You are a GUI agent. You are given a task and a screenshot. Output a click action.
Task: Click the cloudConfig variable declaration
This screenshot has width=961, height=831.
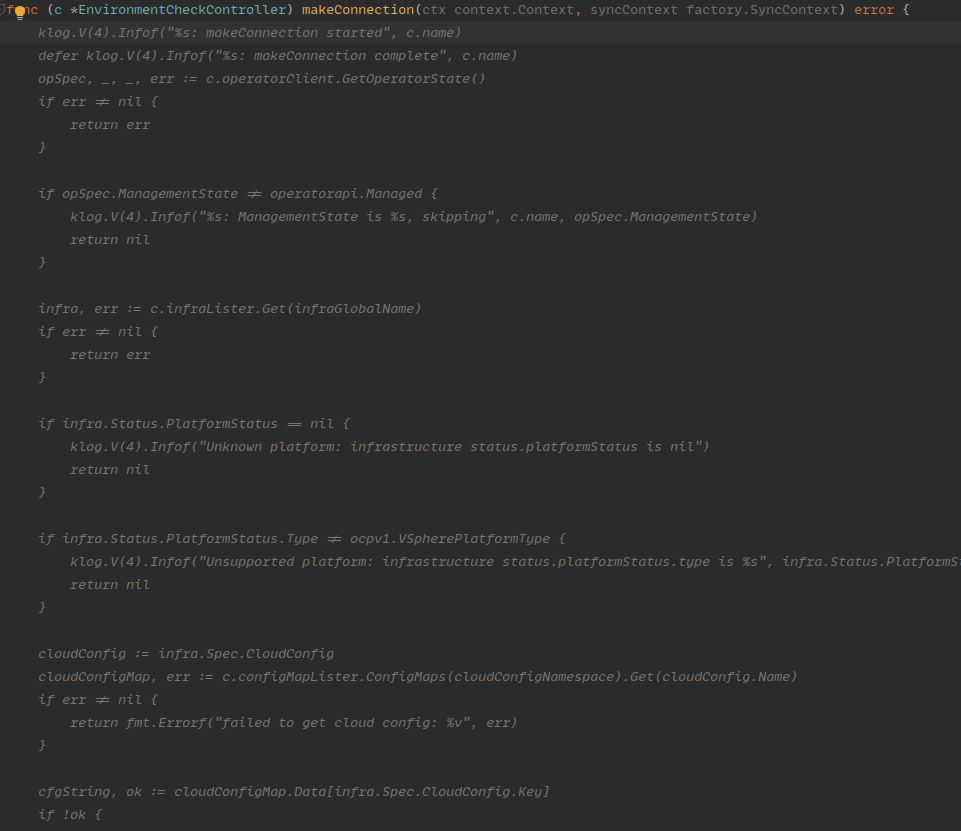(x=82, y=653)
